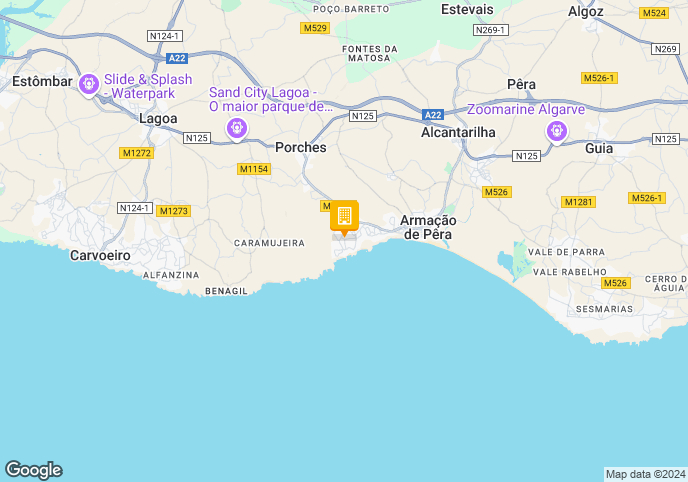Click the A22 shield near Alcantarilha

point(433,115)
